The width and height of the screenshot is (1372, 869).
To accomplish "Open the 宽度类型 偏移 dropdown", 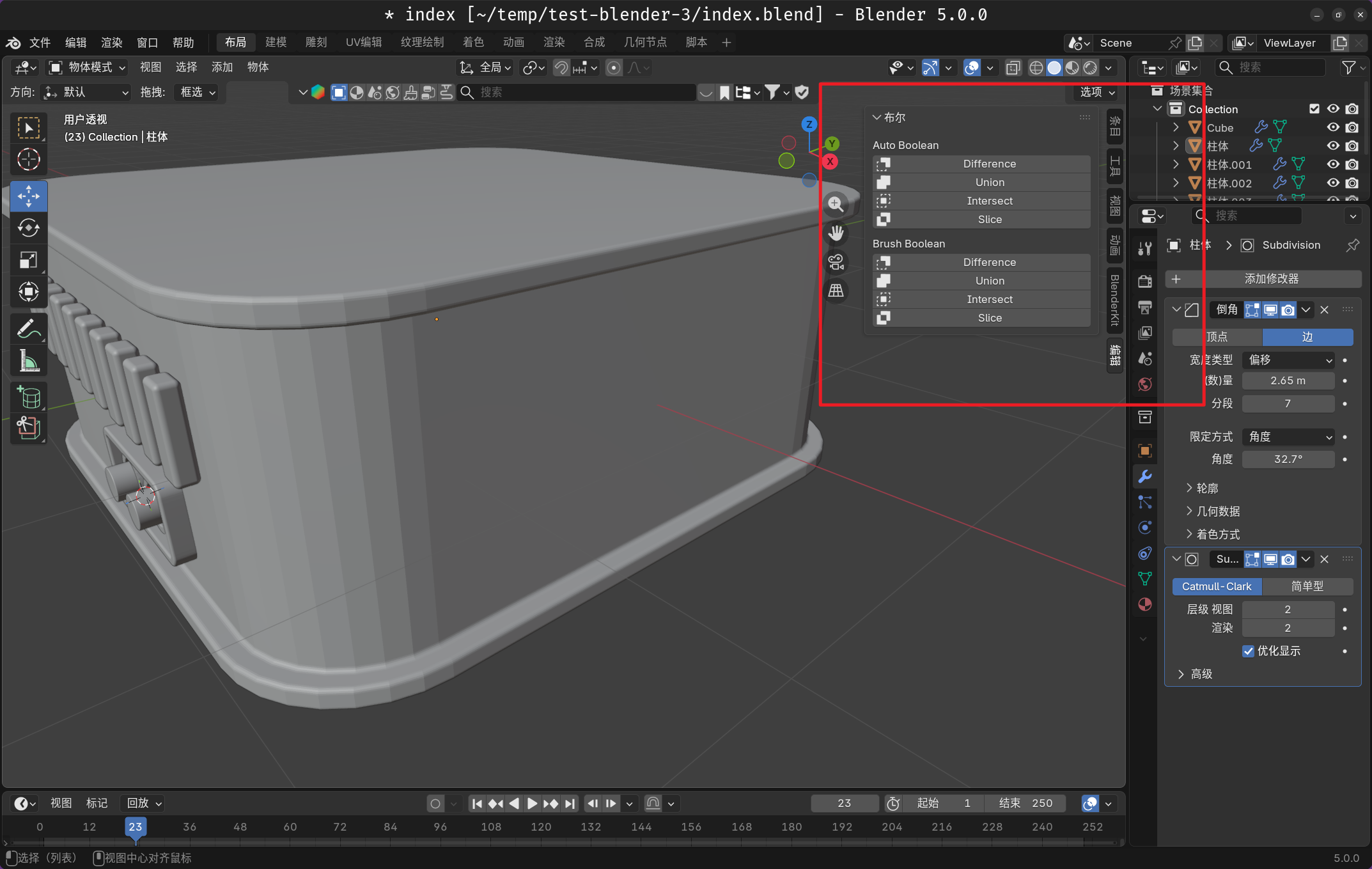I will click(1288, 360).
